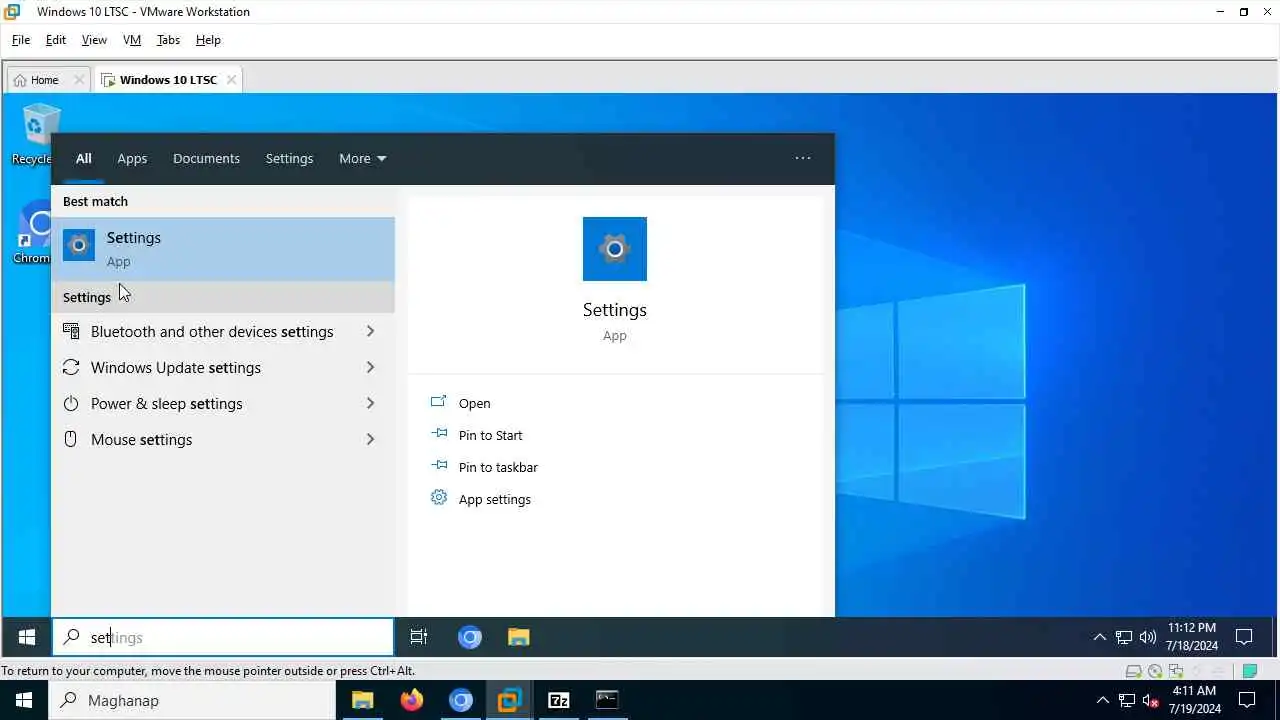Image resolution: width=1280 pixels, height=720 pixels.
Task: Click the green VMware message log icon
Action: point(1250,671)
